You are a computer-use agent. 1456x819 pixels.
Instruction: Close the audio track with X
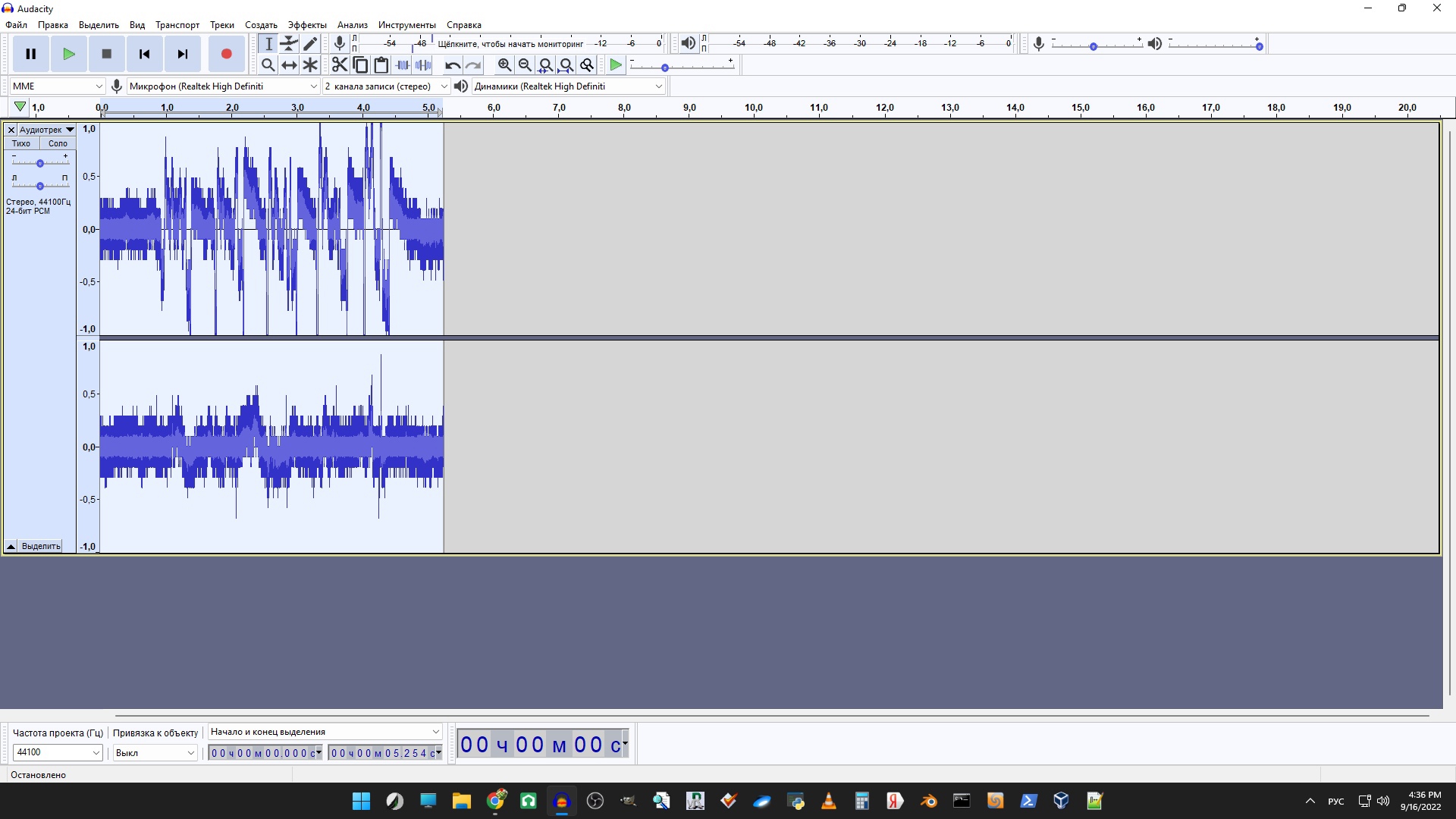(11, 130)
